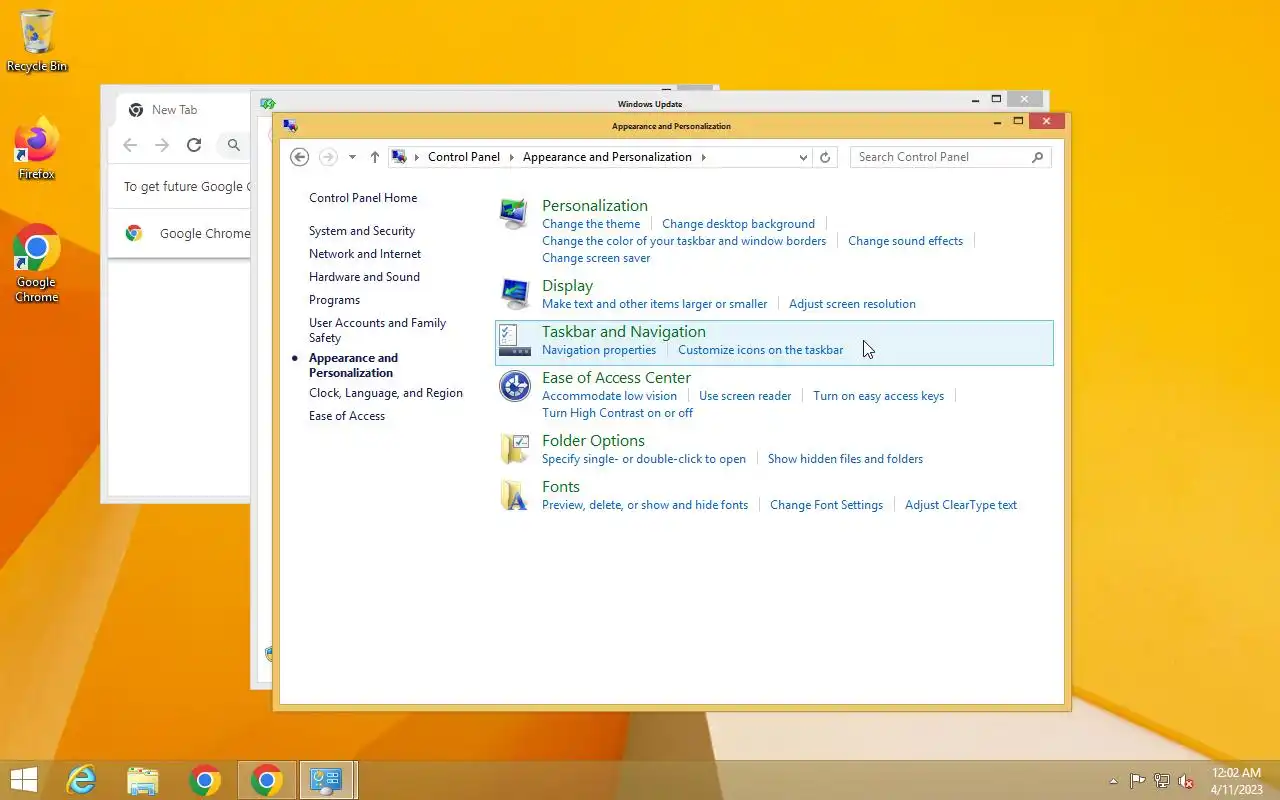Image resolution: width=1280 pixels, height=800 pixels.
Task: Open the Ease of Access Center icon
Action: coord(514,386)
